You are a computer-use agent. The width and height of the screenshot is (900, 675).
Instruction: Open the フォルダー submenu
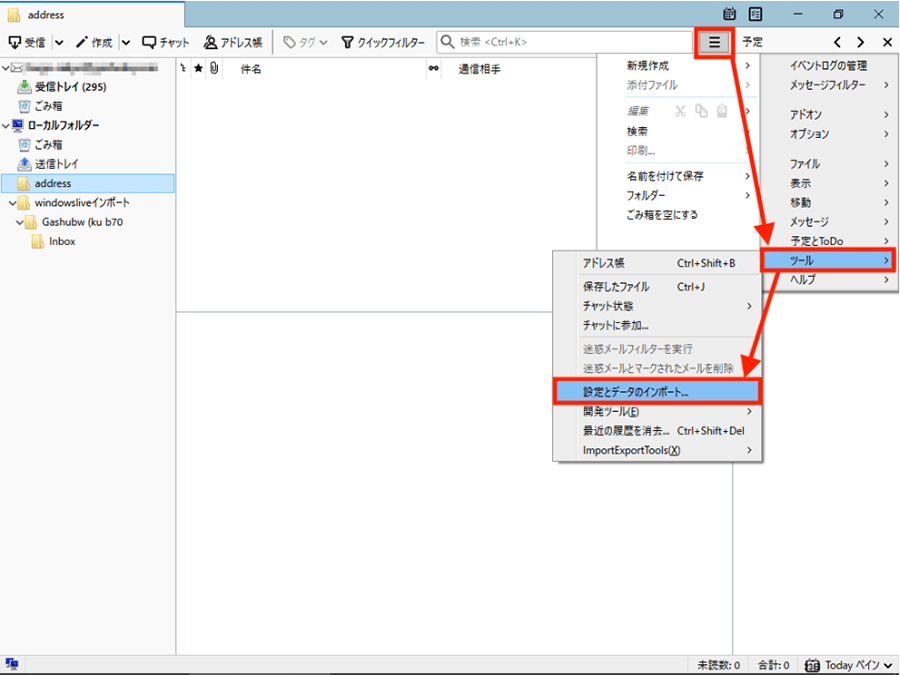click(x=688, y=195)
